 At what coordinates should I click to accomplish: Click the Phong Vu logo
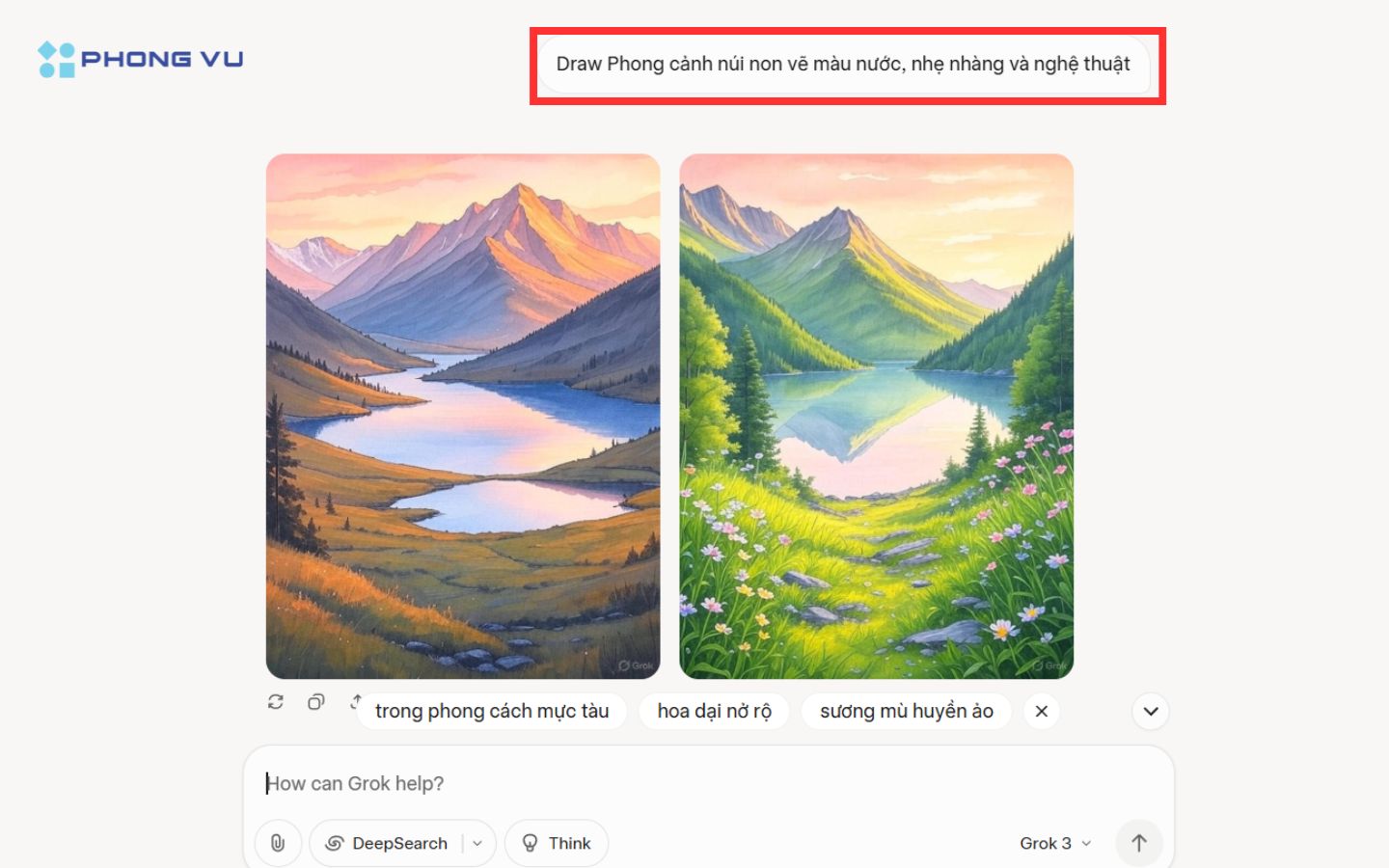click(x=141, y=59)
